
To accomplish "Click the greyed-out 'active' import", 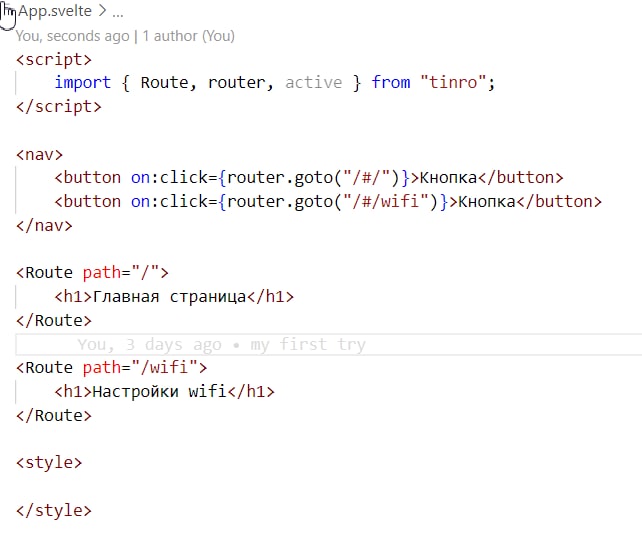I will 314,83.
